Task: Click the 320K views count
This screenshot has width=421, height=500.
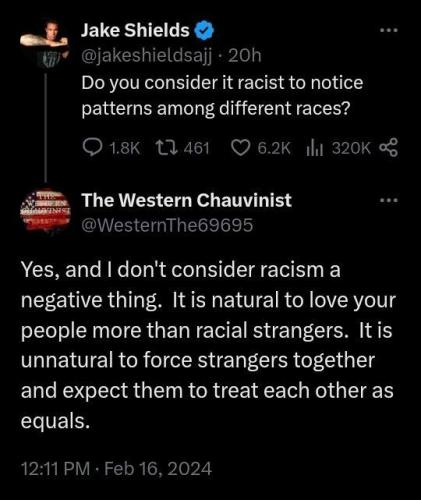Action: click(351, 148)
